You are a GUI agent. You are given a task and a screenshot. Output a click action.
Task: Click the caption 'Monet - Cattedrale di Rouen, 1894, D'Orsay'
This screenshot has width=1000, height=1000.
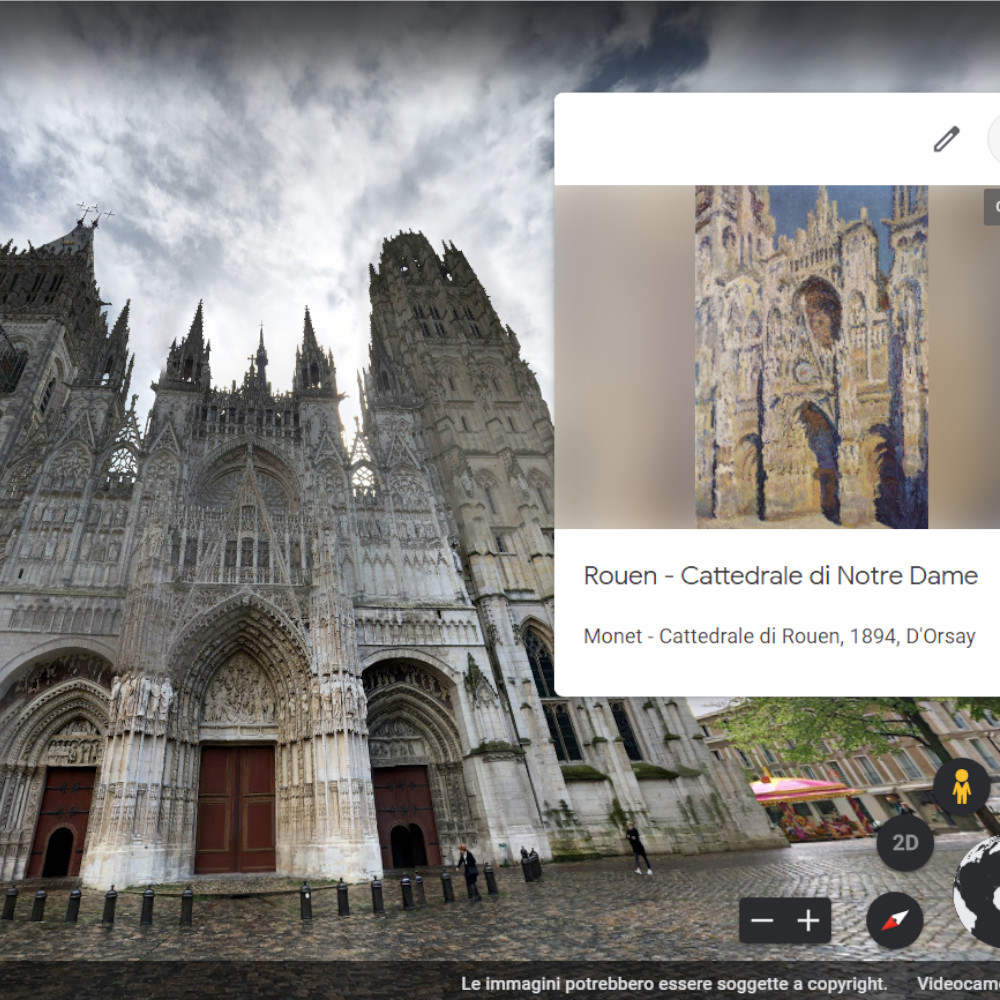(x=779, y=636)
